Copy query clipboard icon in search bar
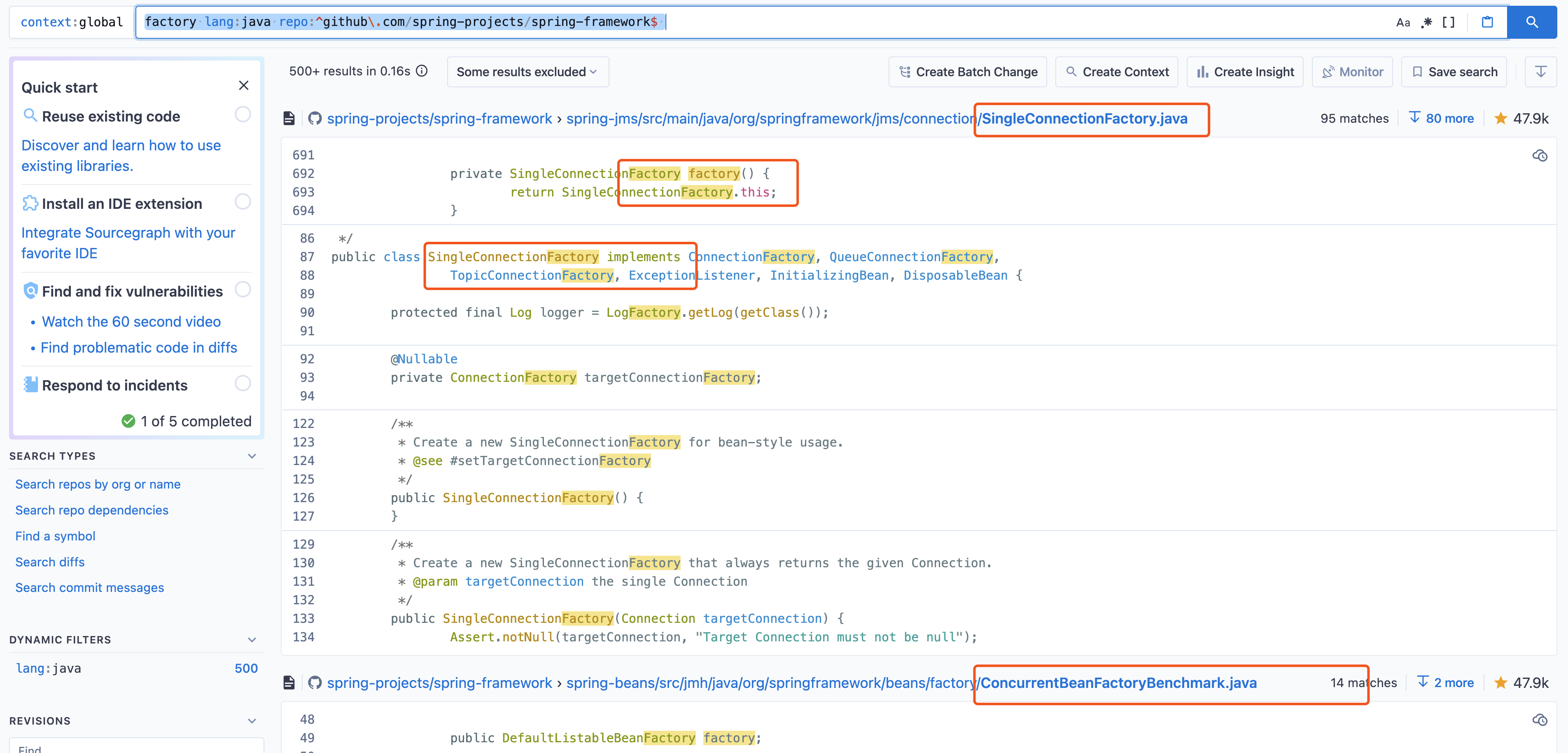 click(x=1487, y=23)
